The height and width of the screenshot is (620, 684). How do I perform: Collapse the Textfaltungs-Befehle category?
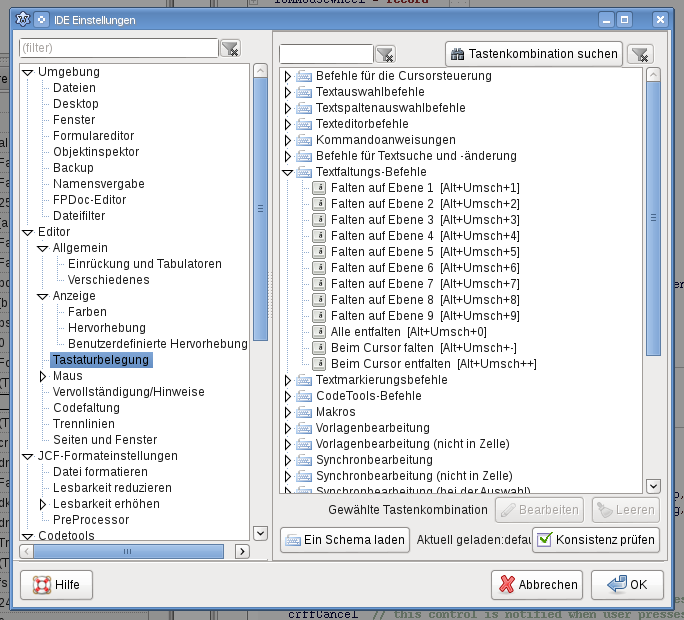point(288,172)
